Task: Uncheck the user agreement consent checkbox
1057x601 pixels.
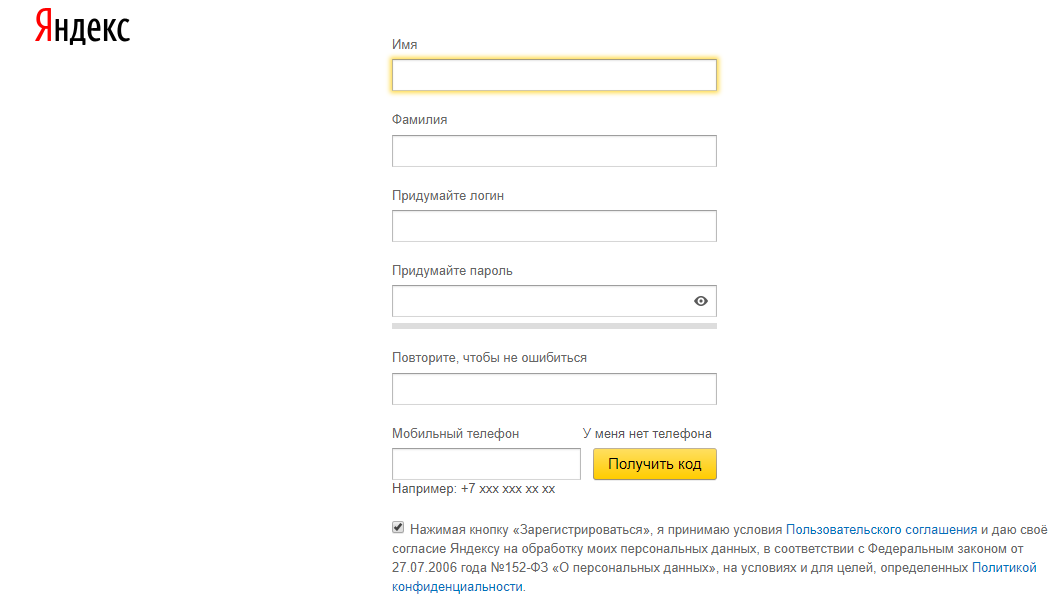Action: [398, 527]
